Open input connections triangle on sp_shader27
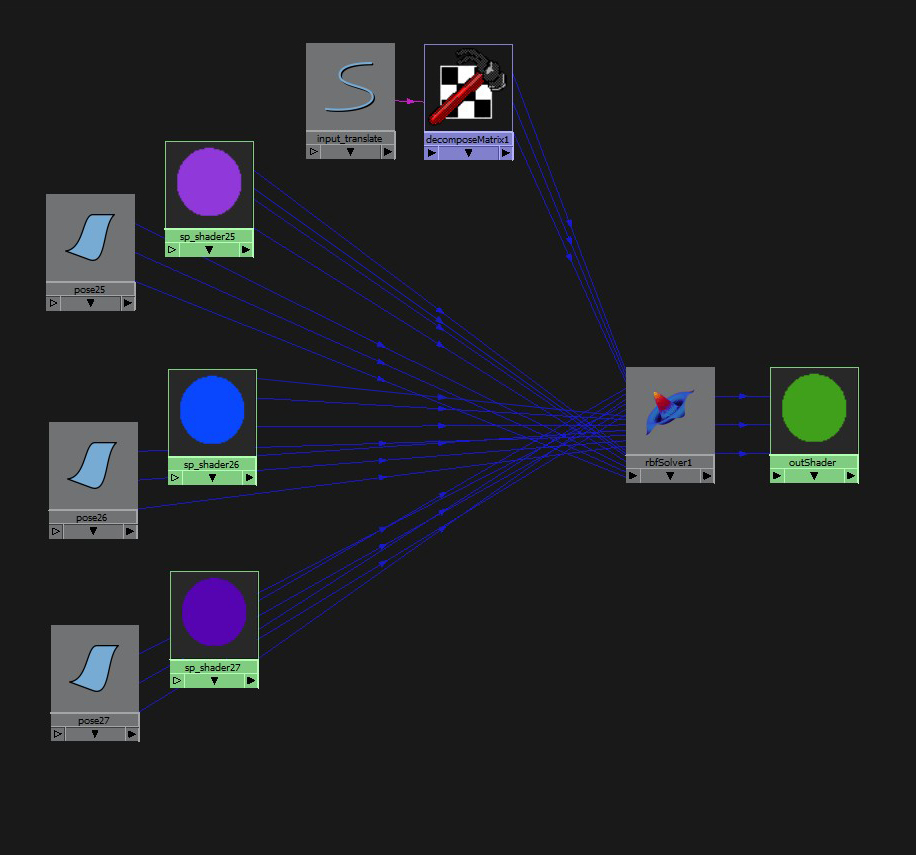 pos(177,681)
